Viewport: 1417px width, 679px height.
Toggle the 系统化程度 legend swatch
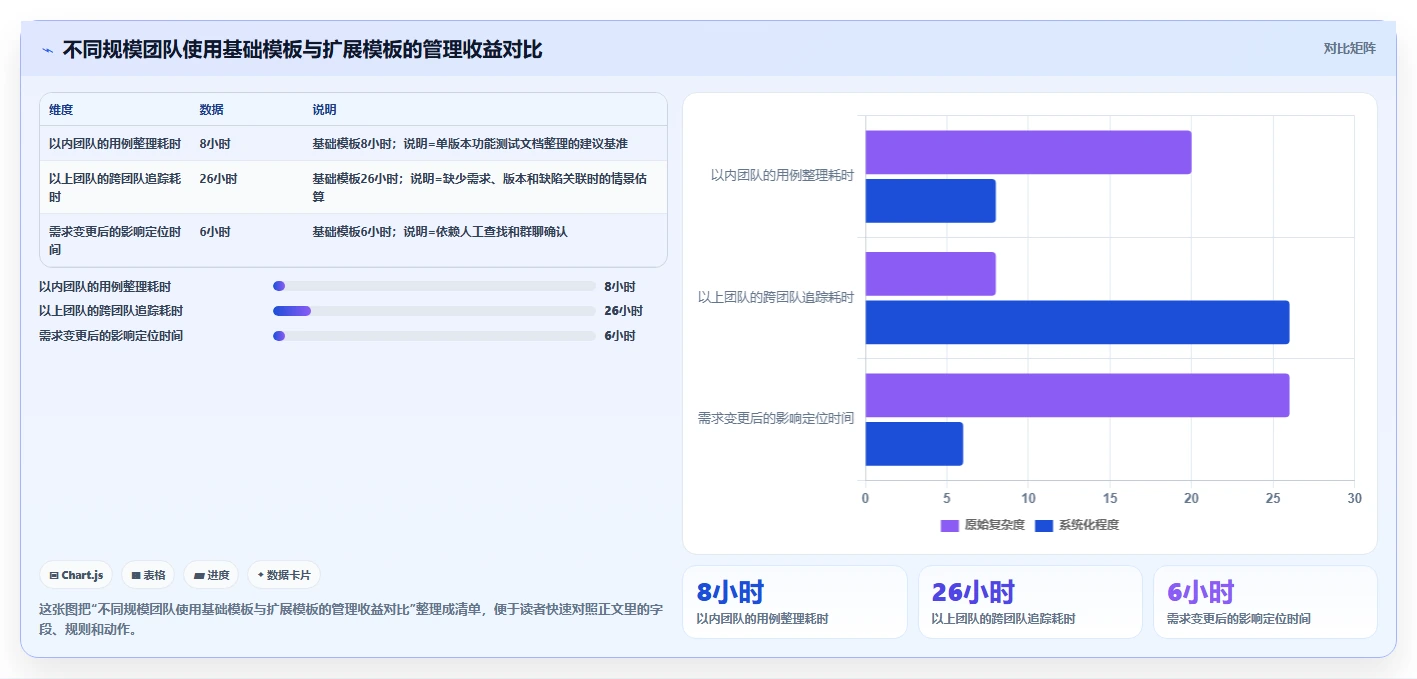[x=1044, y=525]
